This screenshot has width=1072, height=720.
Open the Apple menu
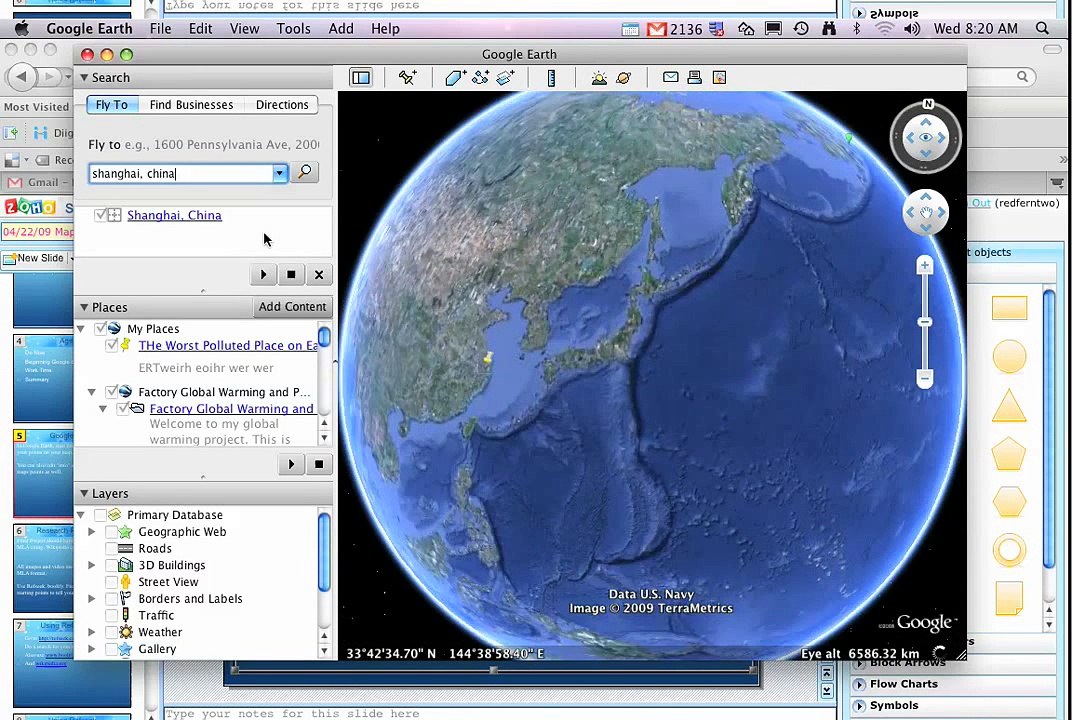pos(22,29)
